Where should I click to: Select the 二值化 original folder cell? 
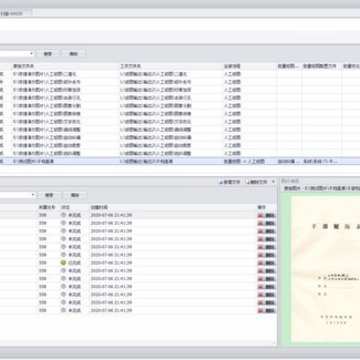(x=65, y=74)
